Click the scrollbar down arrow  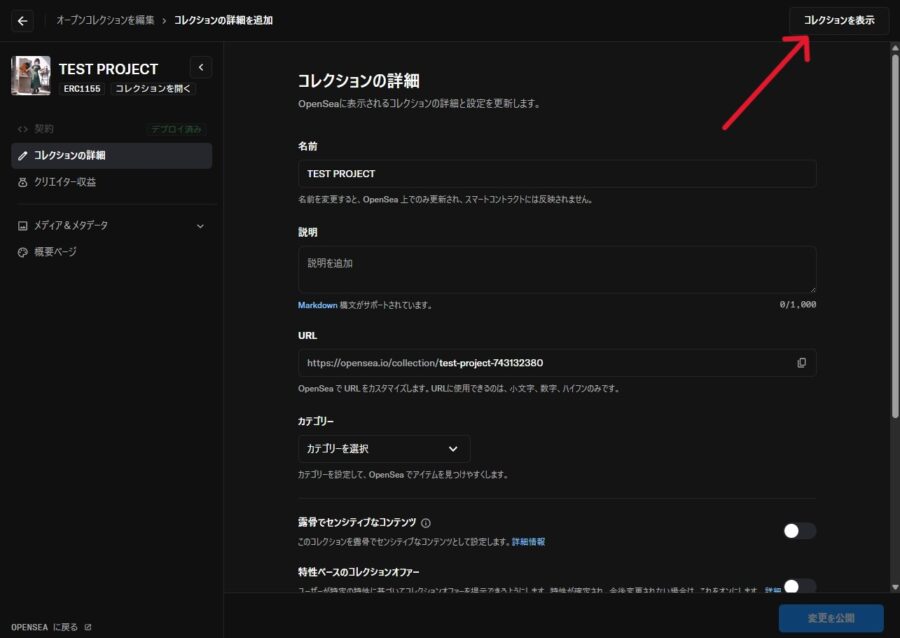895,587
